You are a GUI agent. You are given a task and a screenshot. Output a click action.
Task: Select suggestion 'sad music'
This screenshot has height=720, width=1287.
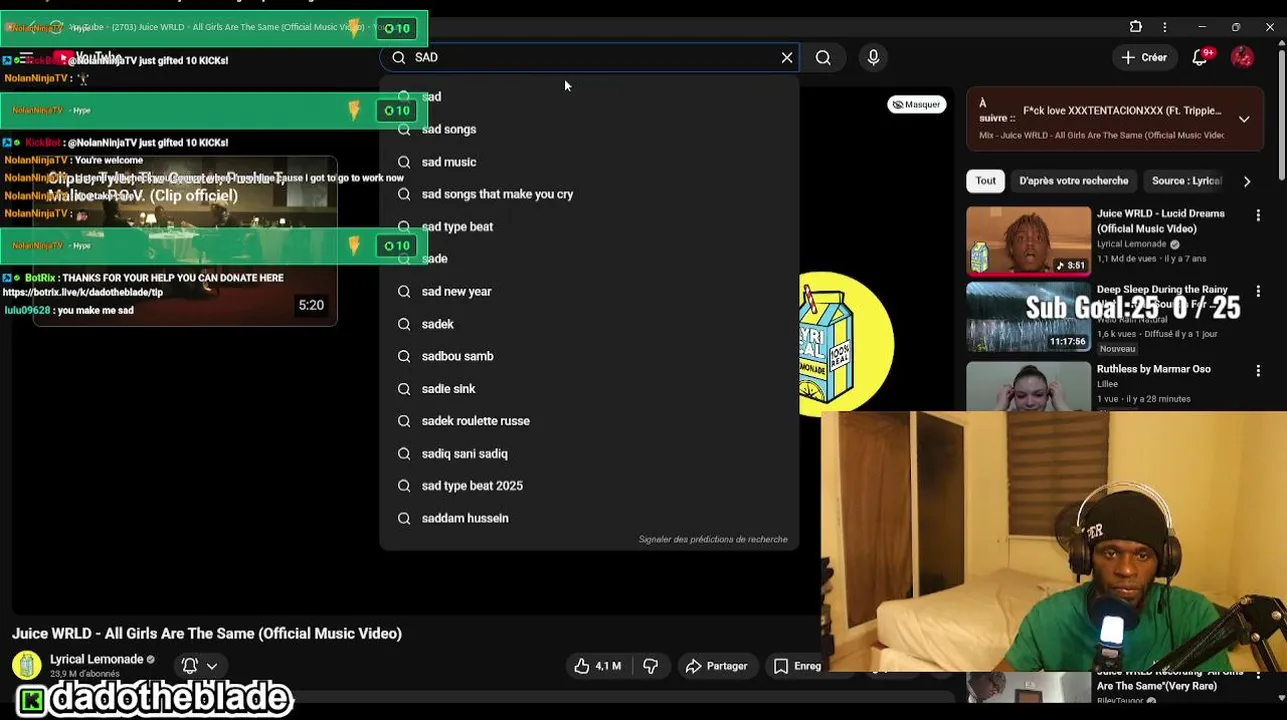click(589, 162)
